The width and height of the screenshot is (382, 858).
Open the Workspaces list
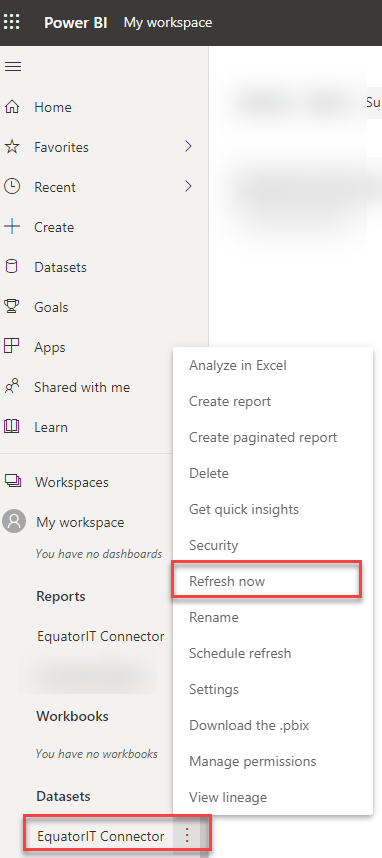[x=72, y=482]
